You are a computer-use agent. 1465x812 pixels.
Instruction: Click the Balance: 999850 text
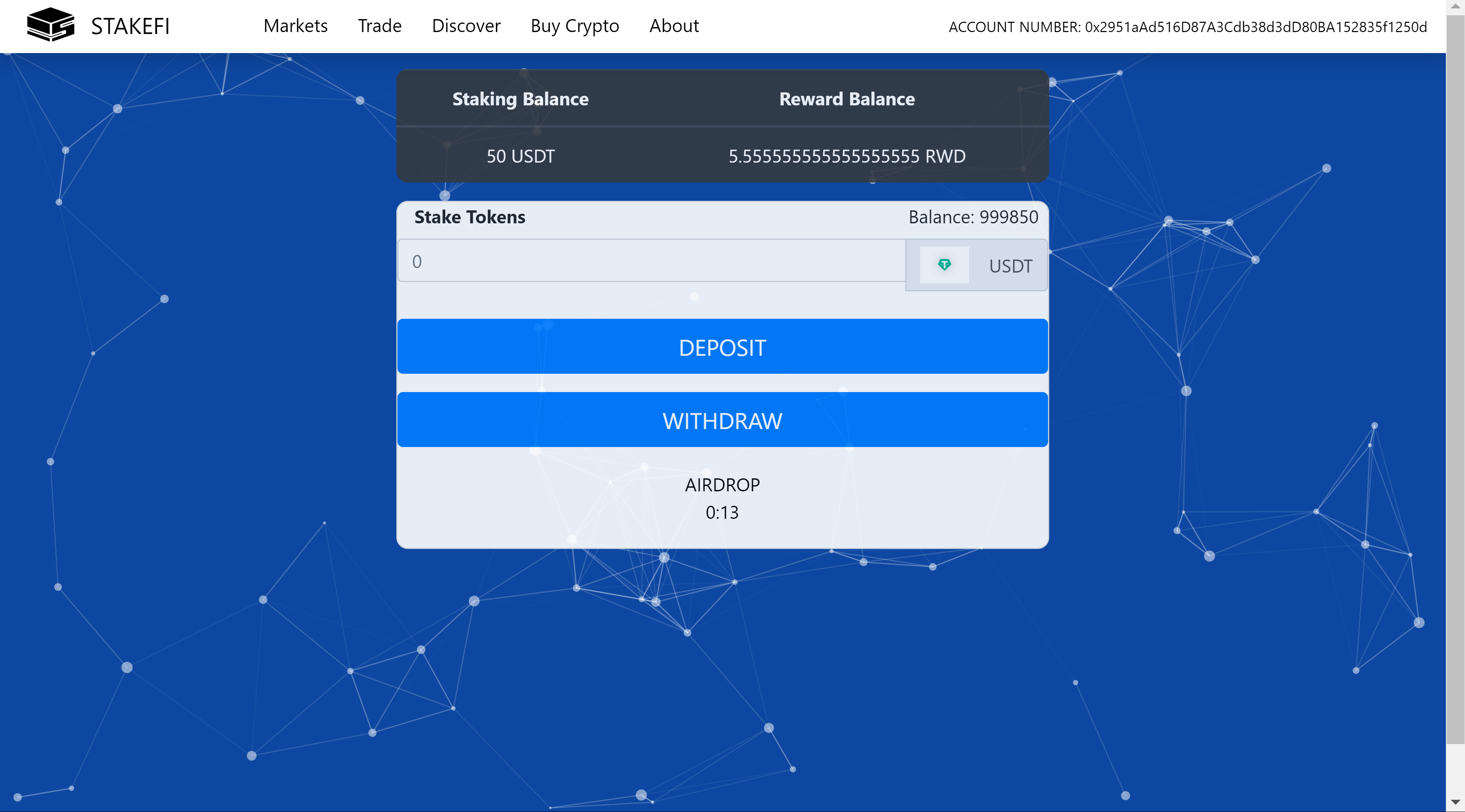point(972,217)
